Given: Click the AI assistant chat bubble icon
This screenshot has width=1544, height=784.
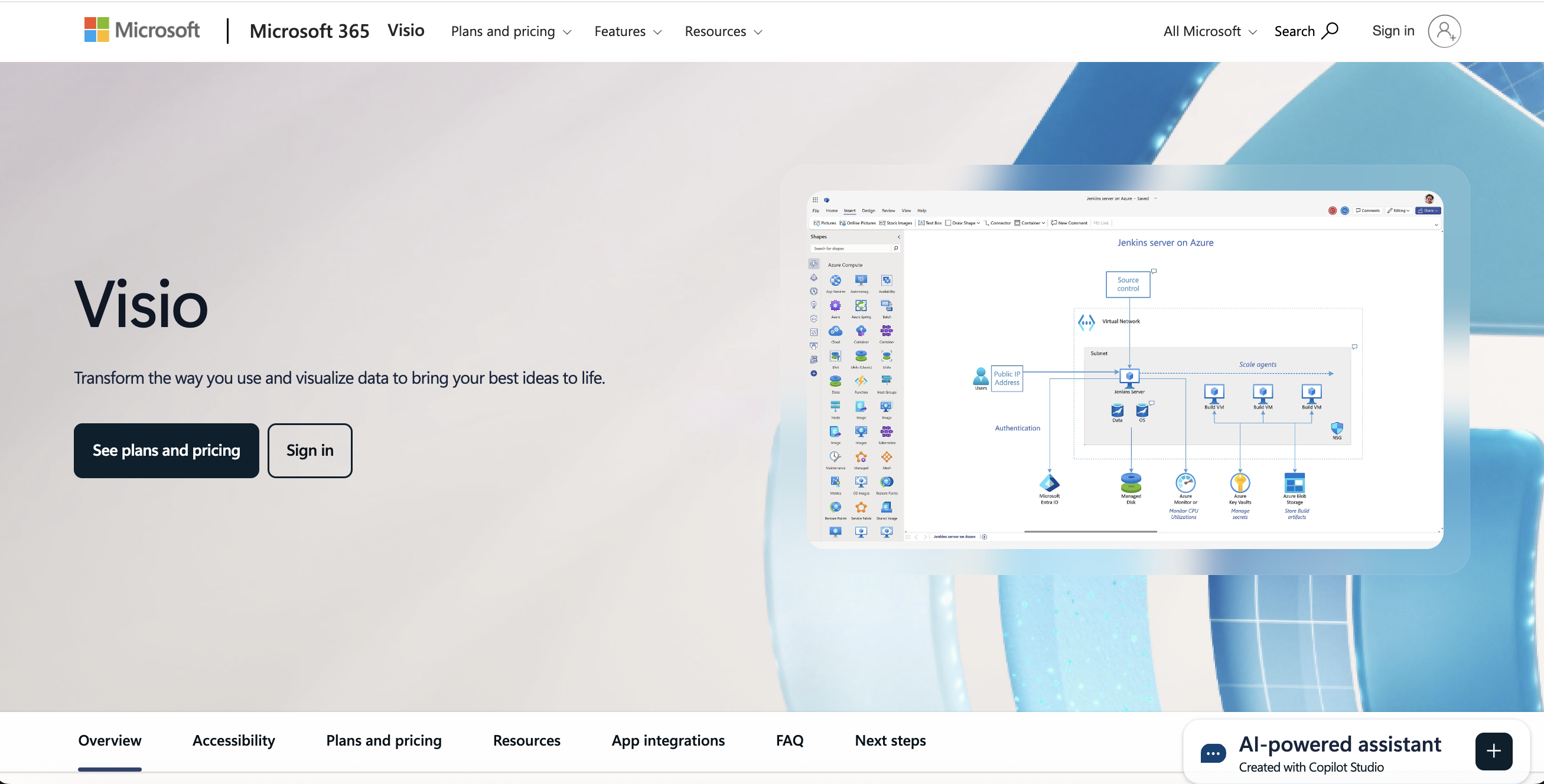Looking at the screenshot, I should click(x=1213, y=753).
